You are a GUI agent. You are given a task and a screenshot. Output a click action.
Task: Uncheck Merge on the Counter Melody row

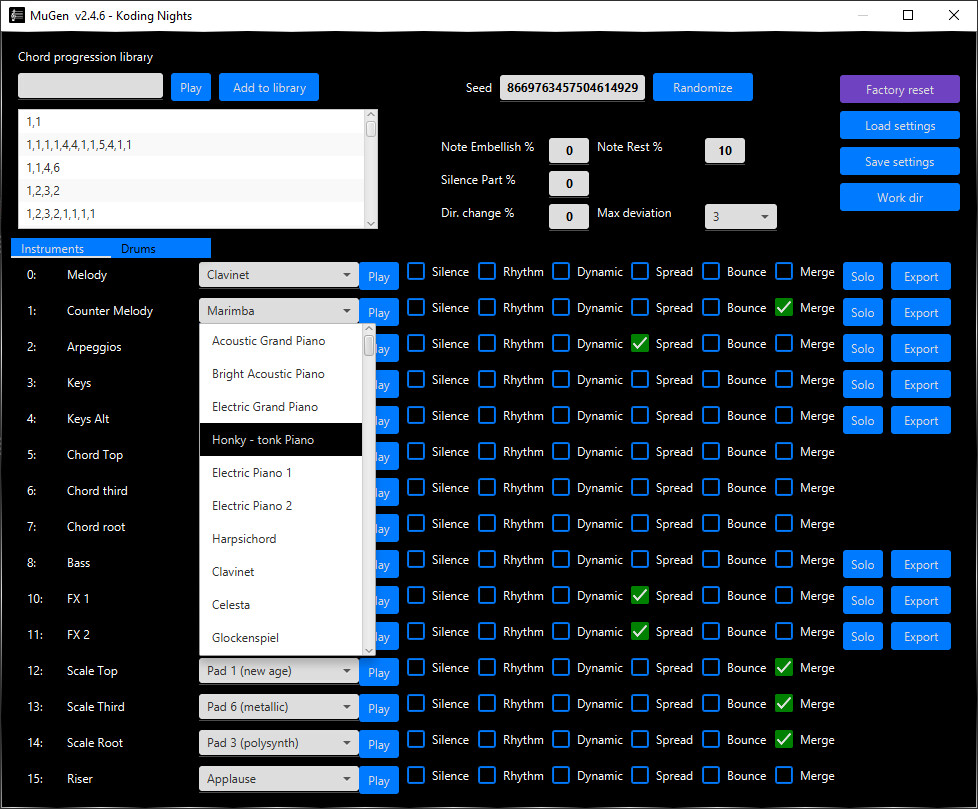[x=784, y=307]
